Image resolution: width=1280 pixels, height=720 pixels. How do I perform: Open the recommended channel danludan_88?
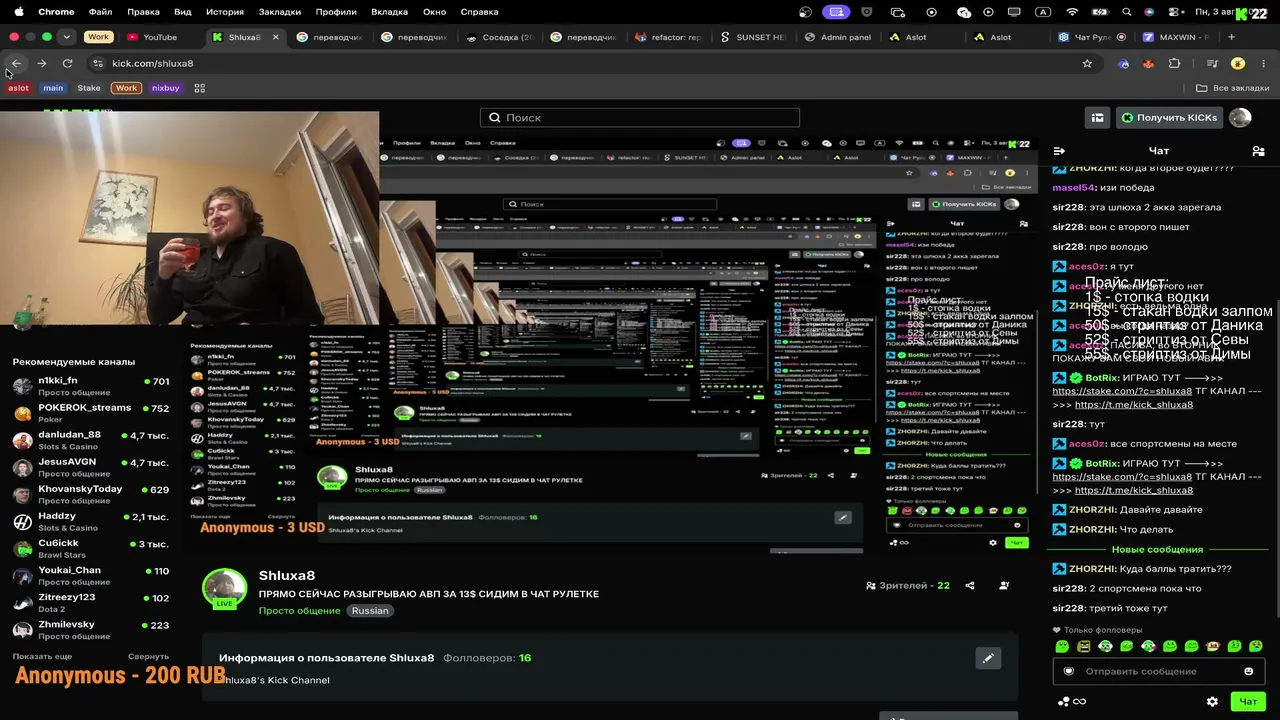tap(91, 440)
